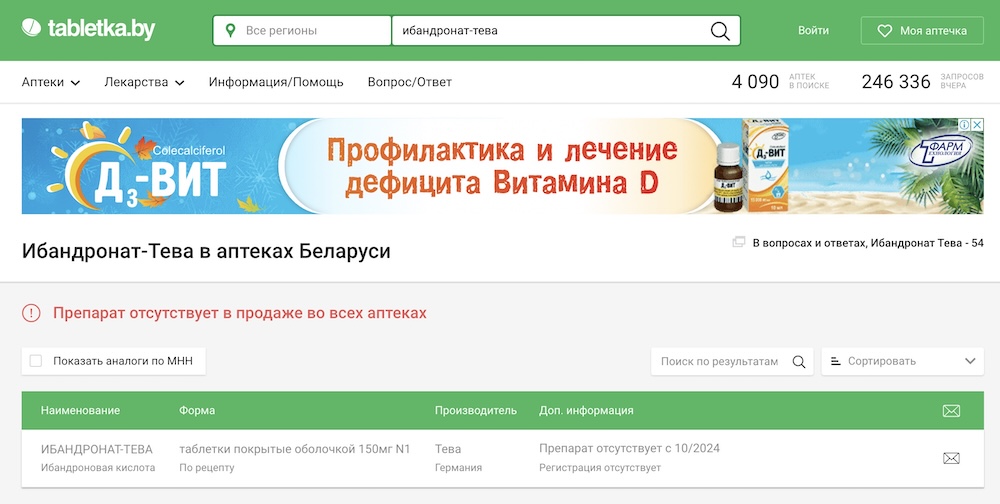Image resolution: width=1000 pixels, height=504 pixels.
Task: Go to the Вопрос/Ответ section
Action: 409,82
